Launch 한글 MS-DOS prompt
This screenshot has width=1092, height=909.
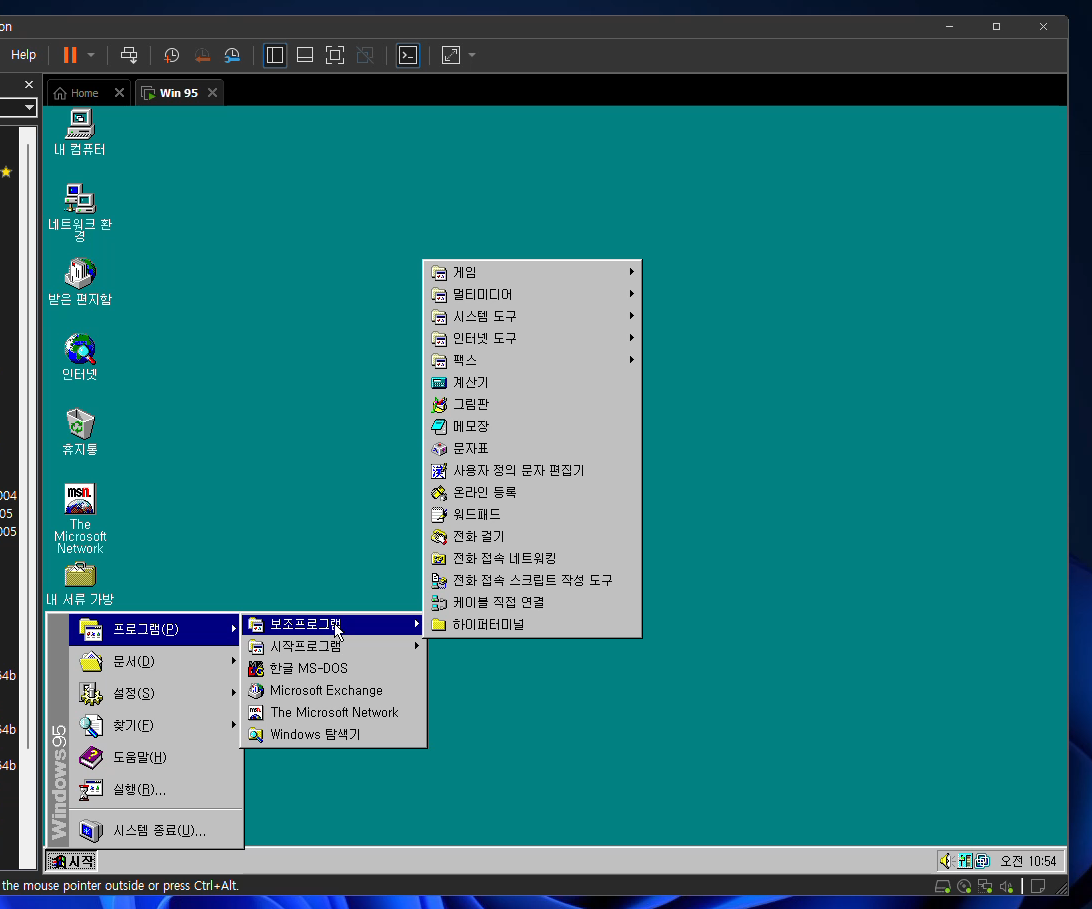(334, 669)
